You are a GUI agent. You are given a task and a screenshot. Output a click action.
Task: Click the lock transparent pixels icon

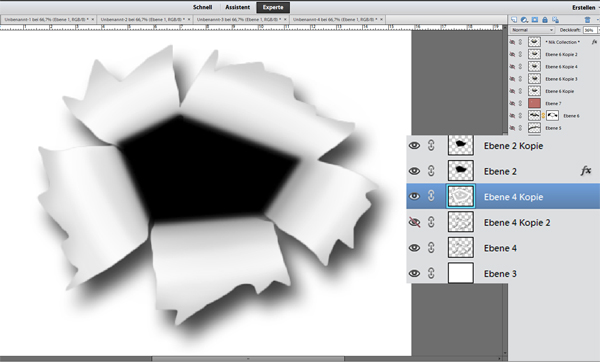[x=555, y=20]
